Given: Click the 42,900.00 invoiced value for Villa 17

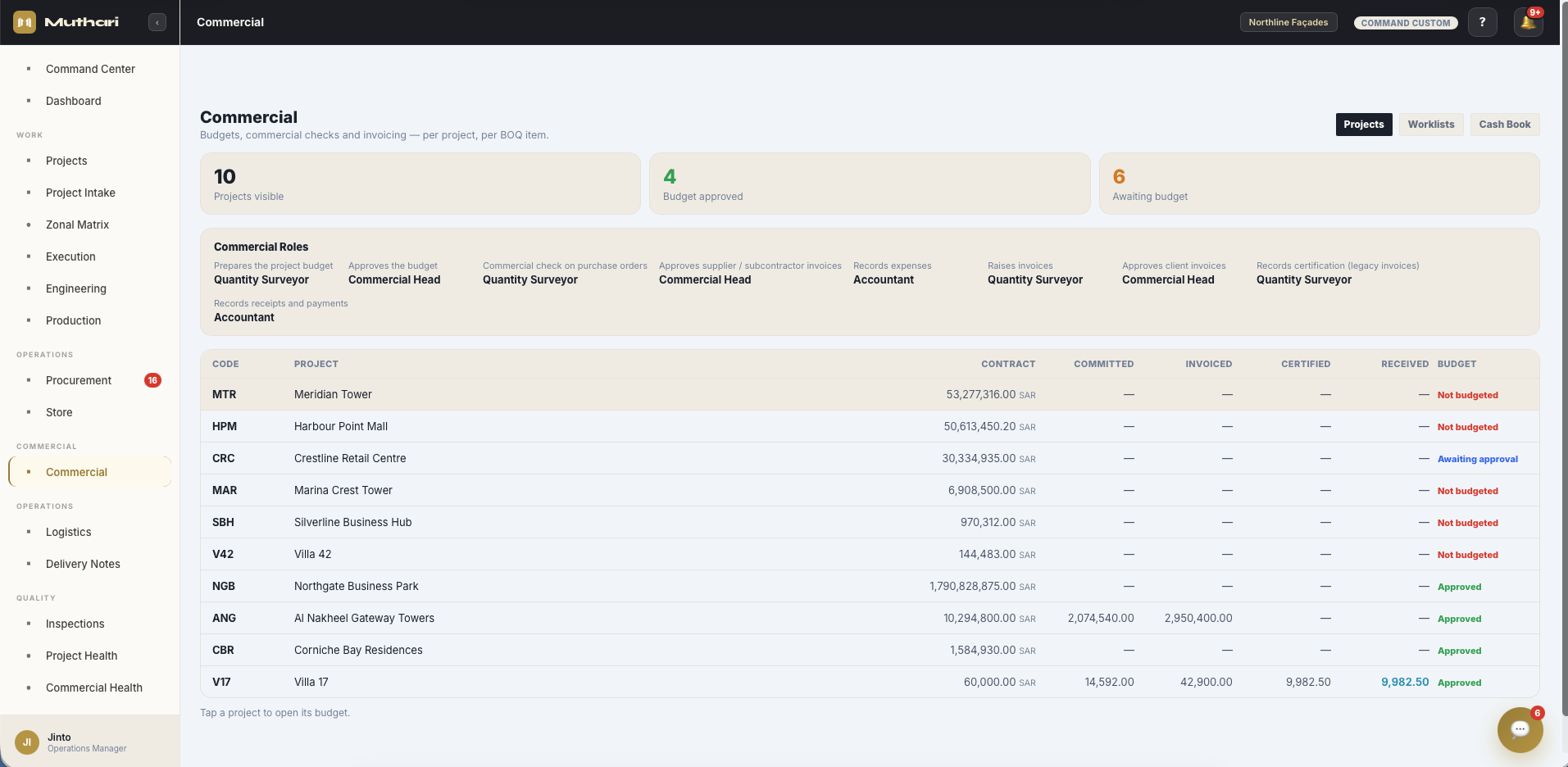Looking at the screenshot, I should (1206, 682).
